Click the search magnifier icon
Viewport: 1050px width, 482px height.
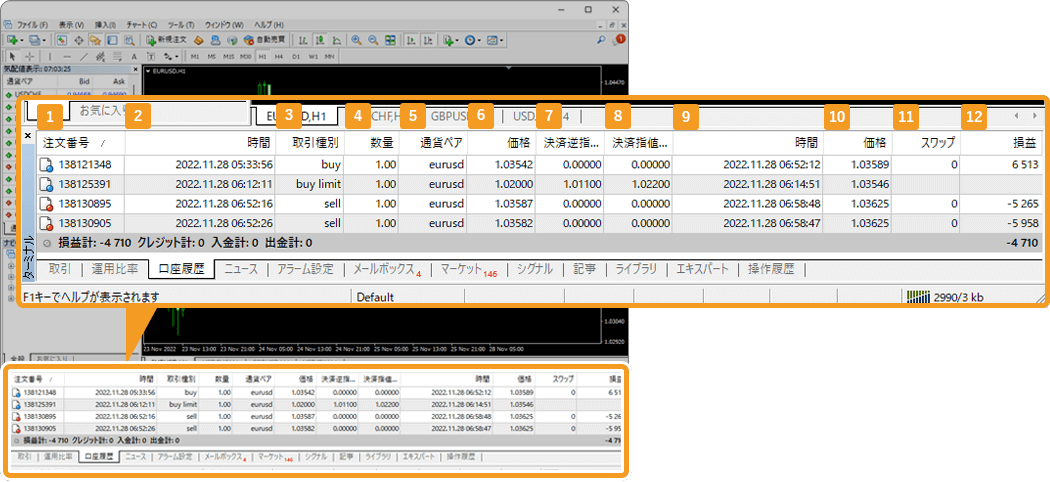coord(601,39)
